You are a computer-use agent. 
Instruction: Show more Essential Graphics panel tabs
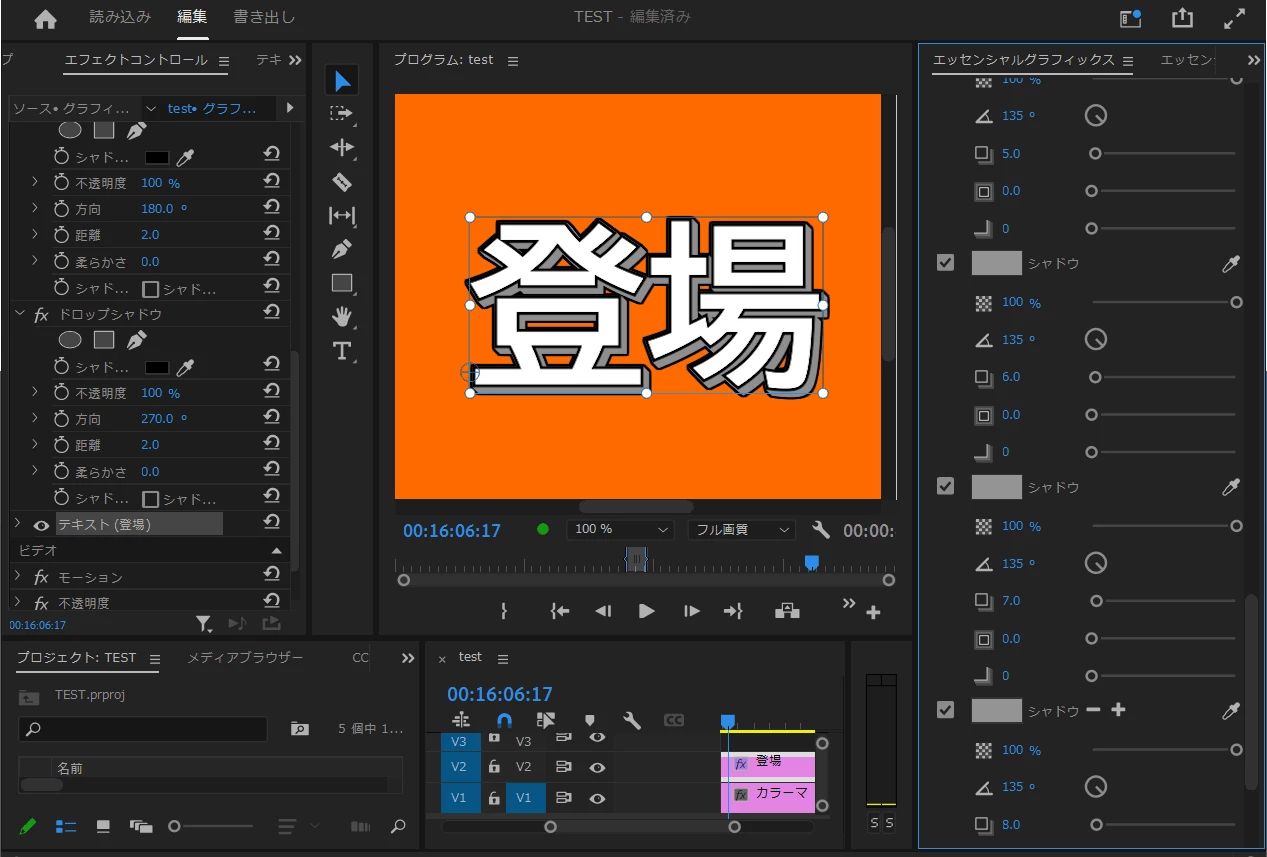click(x=1253, y=60)
